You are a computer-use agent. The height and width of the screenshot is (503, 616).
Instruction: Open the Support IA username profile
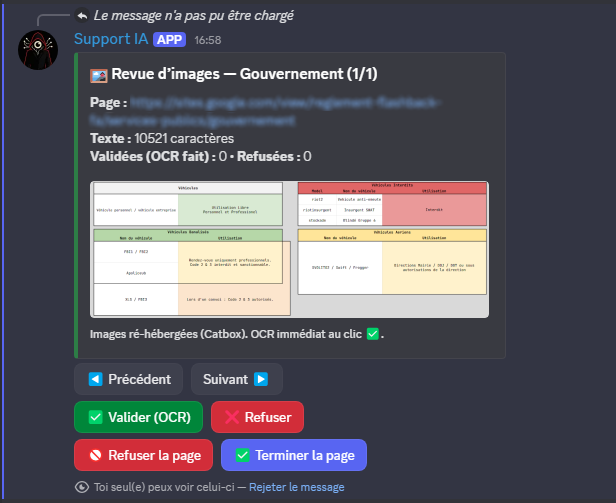click(x=110, y=39)
